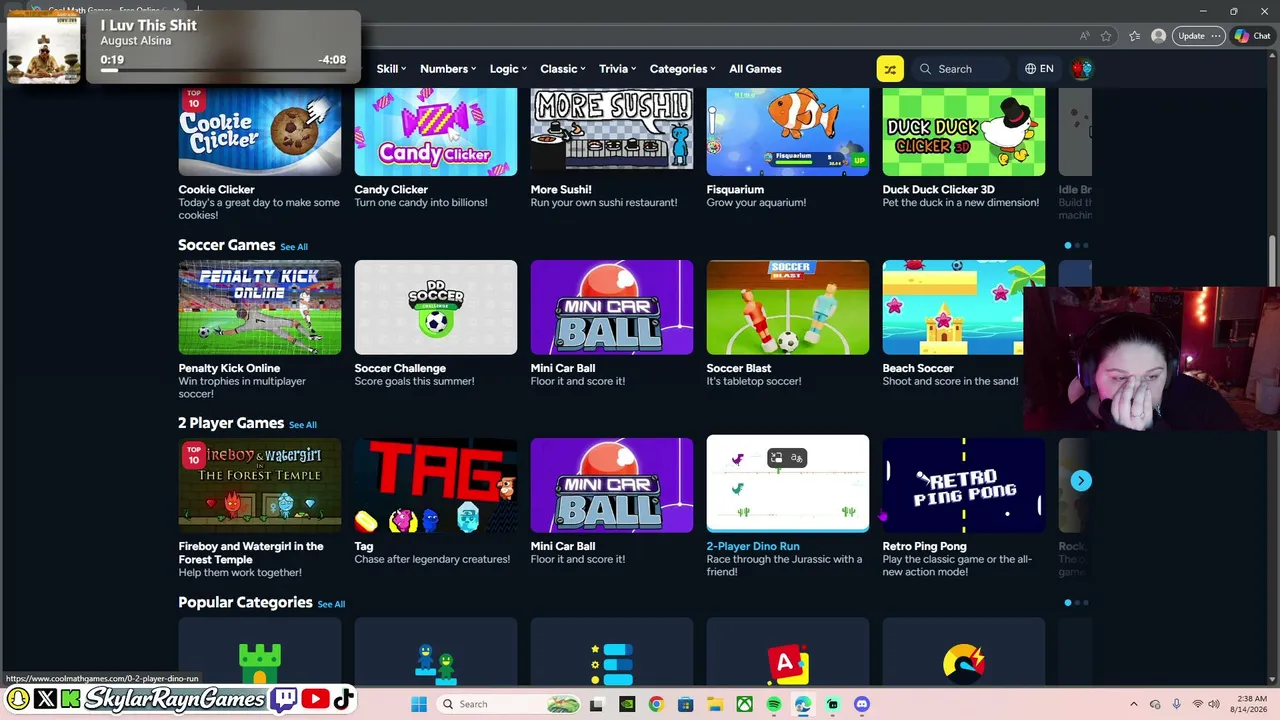Expand the Logic menu dropdown
This screenshot has height=720, width=1280.
coord(510,69)
